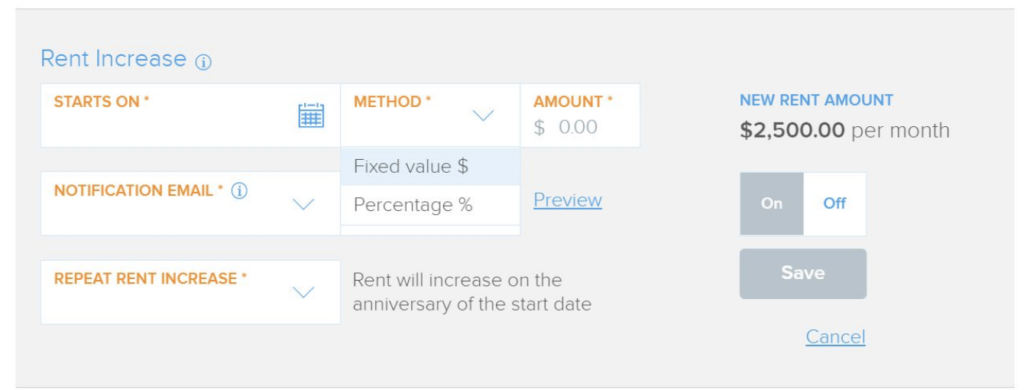Viewport: 1024px width, 390px height.
Task: Click the dollar sign in Amount field
Action: 539,127
